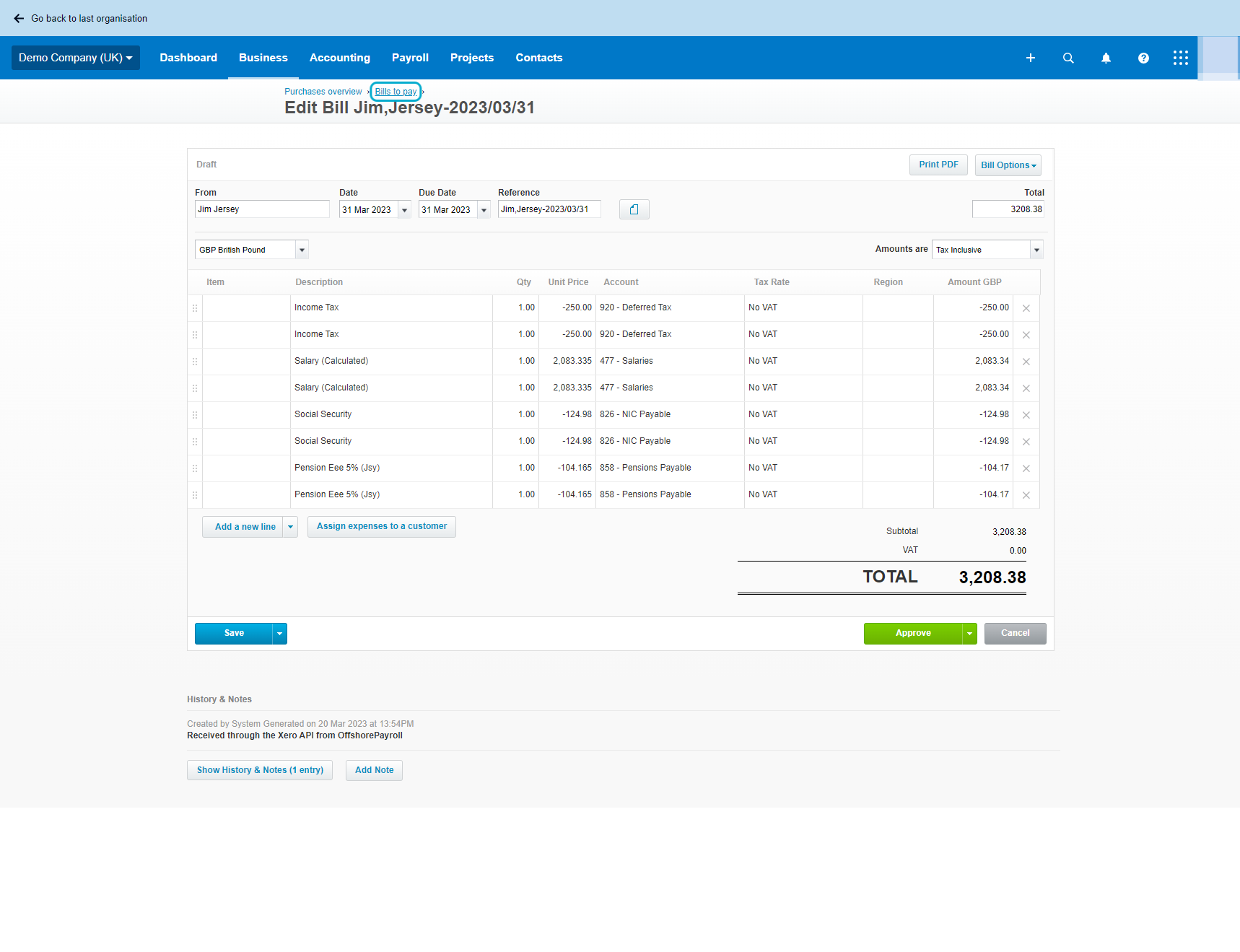
Task: Open the search magnifier icon
Action: pyautogui.click(x=1068, y=58)
